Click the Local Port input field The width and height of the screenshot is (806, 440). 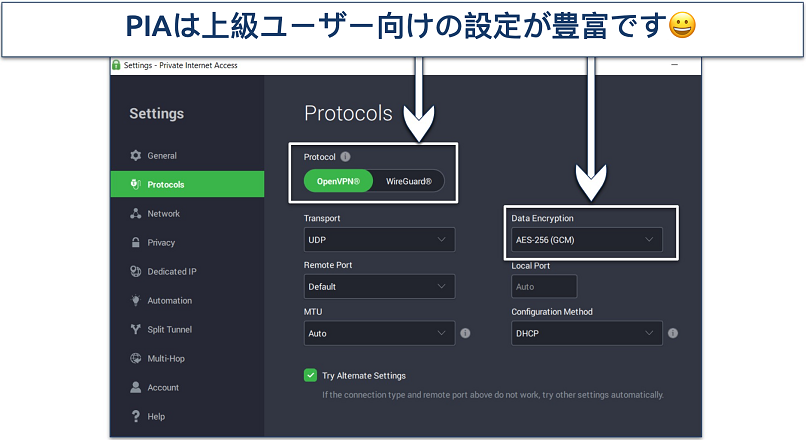[544, 286]
